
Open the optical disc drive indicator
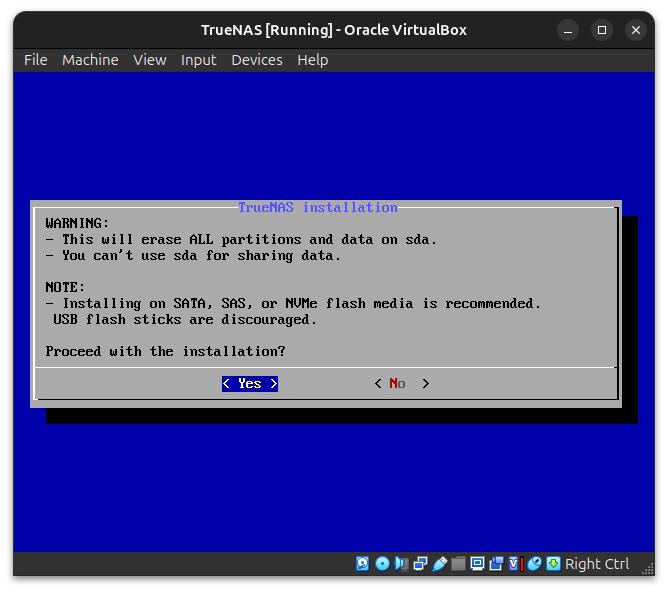[382, 564]
